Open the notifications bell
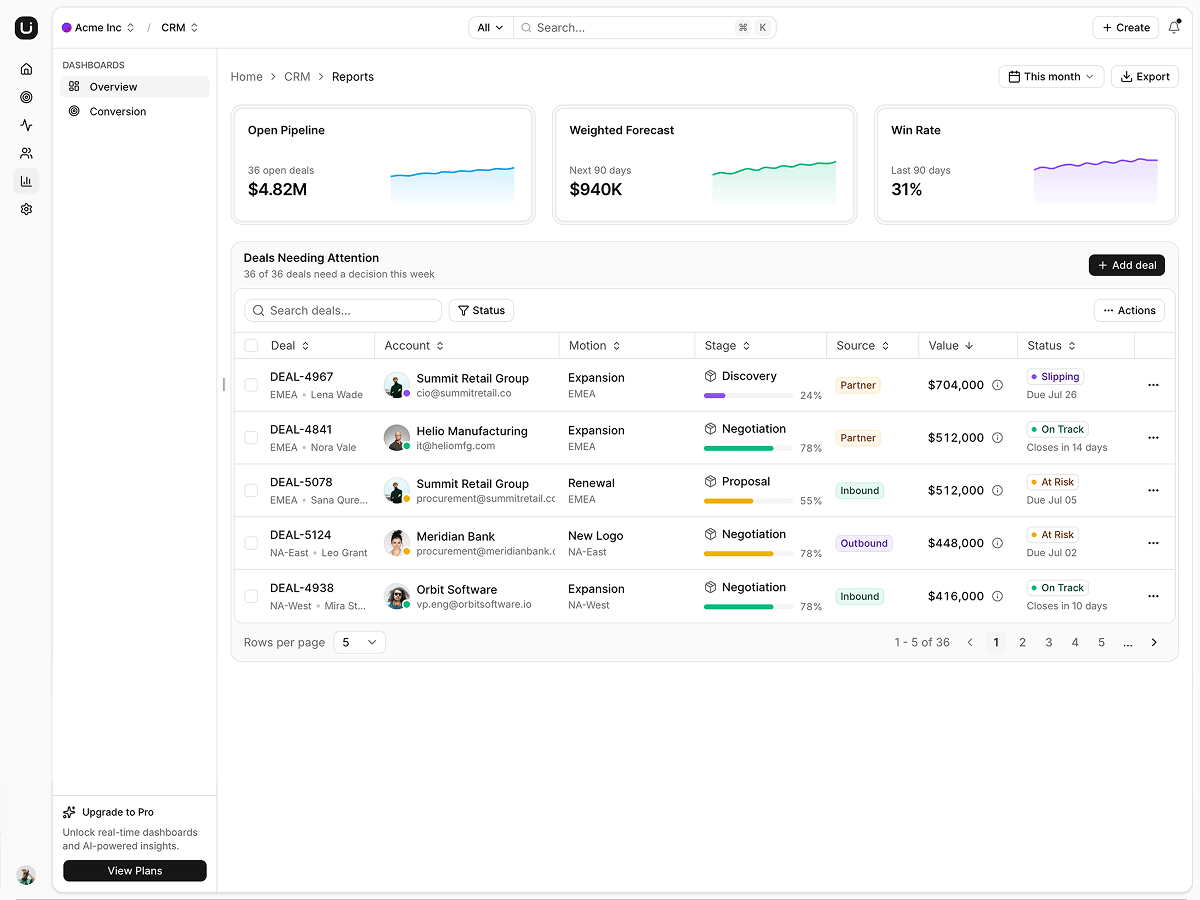1200x900 pixels. point(1174,28)
